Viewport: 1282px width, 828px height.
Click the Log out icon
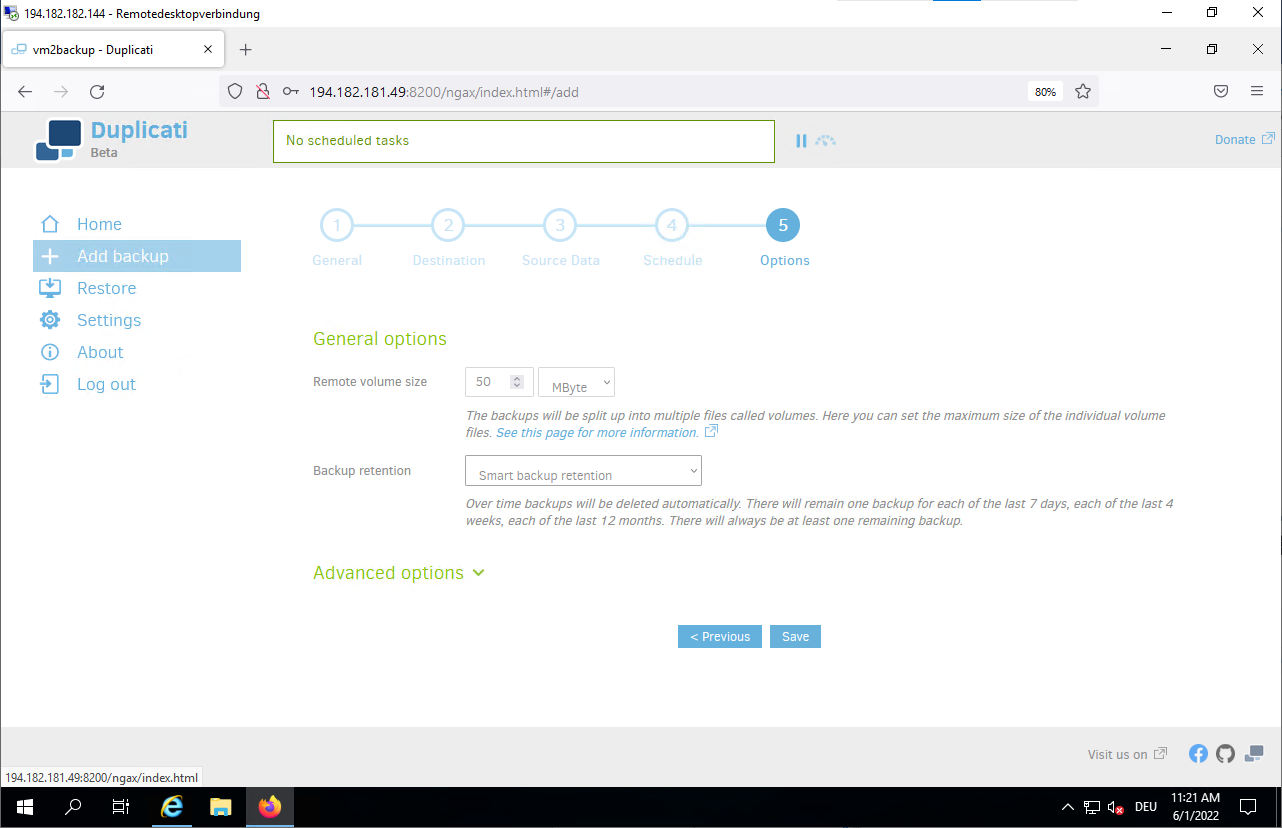pyautogui.click(x=50, y=384)
